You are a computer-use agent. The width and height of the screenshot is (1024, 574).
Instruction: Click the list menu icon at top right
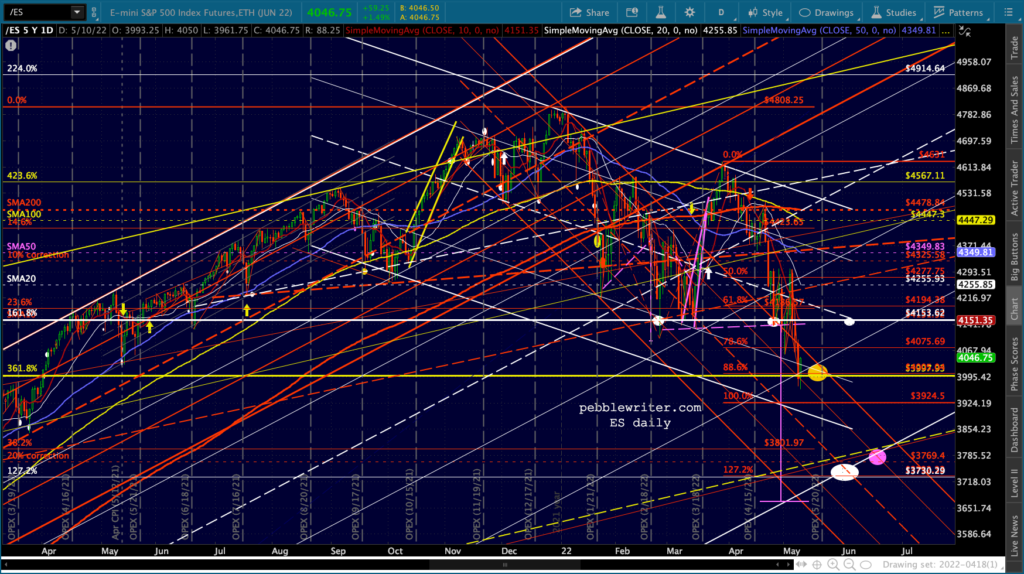coord(1008,12)
